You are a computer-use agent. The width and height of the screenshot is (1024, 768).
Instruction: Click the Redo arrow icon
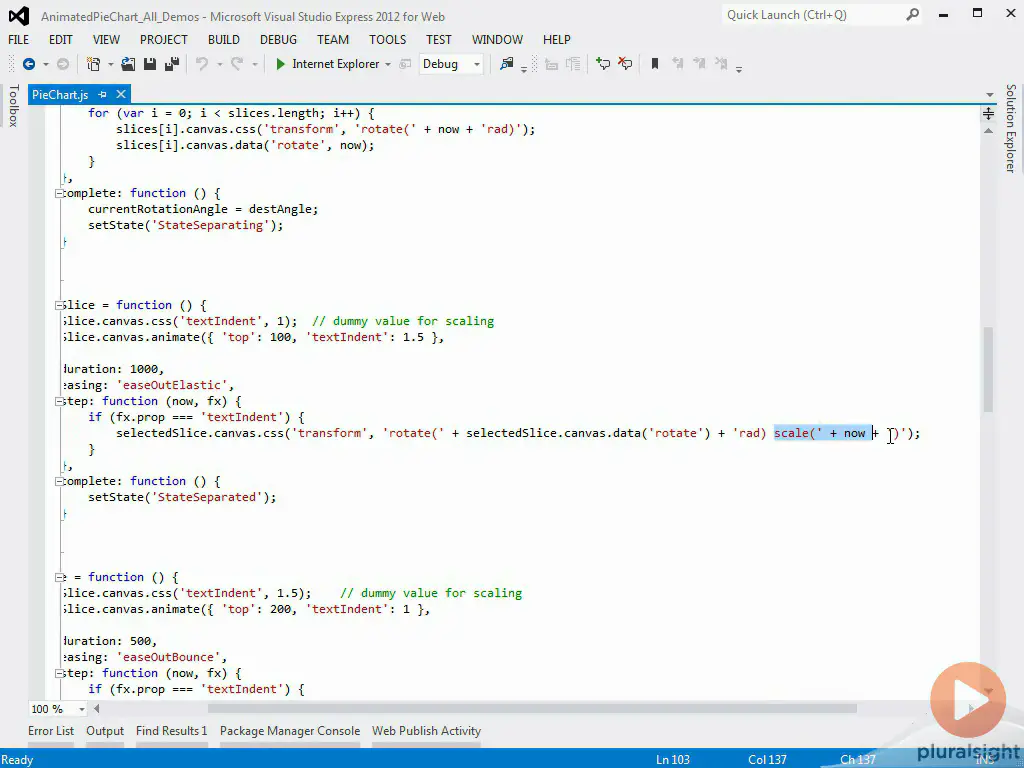pyautogui.click(x=237, y=64)
